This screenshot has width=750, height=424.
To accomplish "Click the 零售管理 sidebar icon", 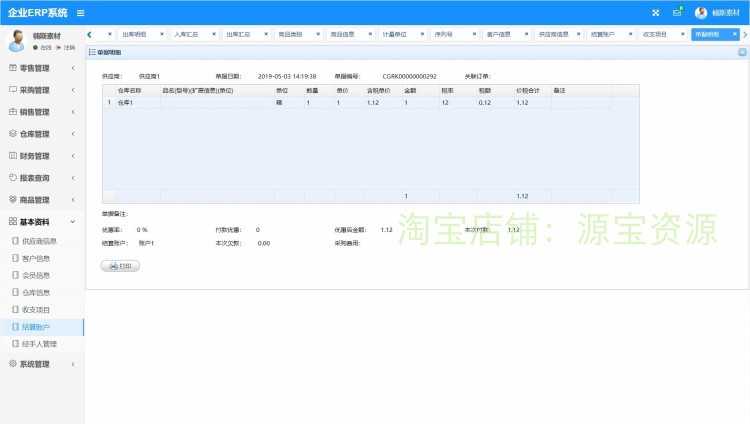I will pos(13,68).
